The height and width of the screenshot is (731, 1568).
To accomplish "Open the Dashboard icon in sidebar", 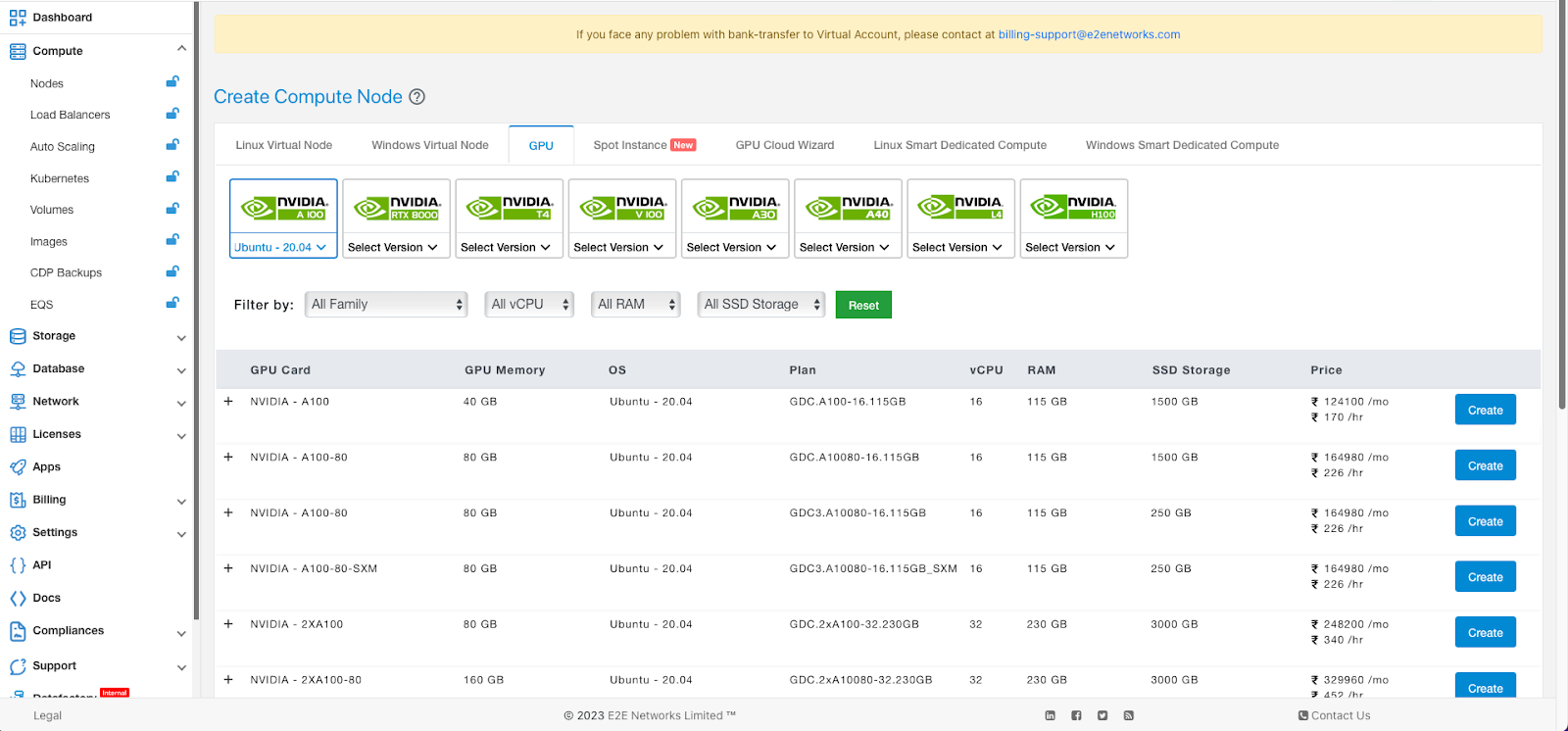I will pos(18,18).
